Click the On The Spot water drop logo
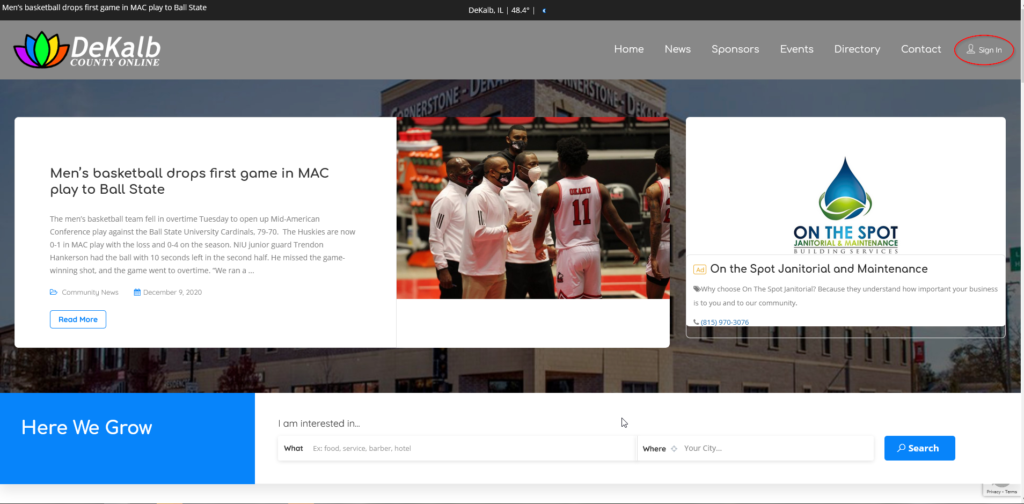This screenshot has height=504, width=1024. click(x=845, y=190)
